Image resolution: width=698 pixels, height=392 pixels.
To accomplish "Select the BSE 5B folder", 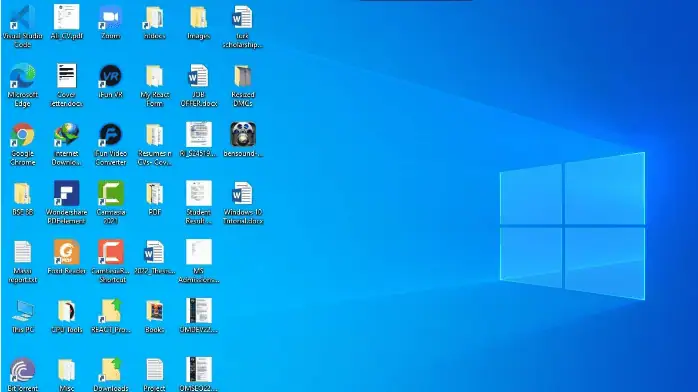I will click(22, 194).
